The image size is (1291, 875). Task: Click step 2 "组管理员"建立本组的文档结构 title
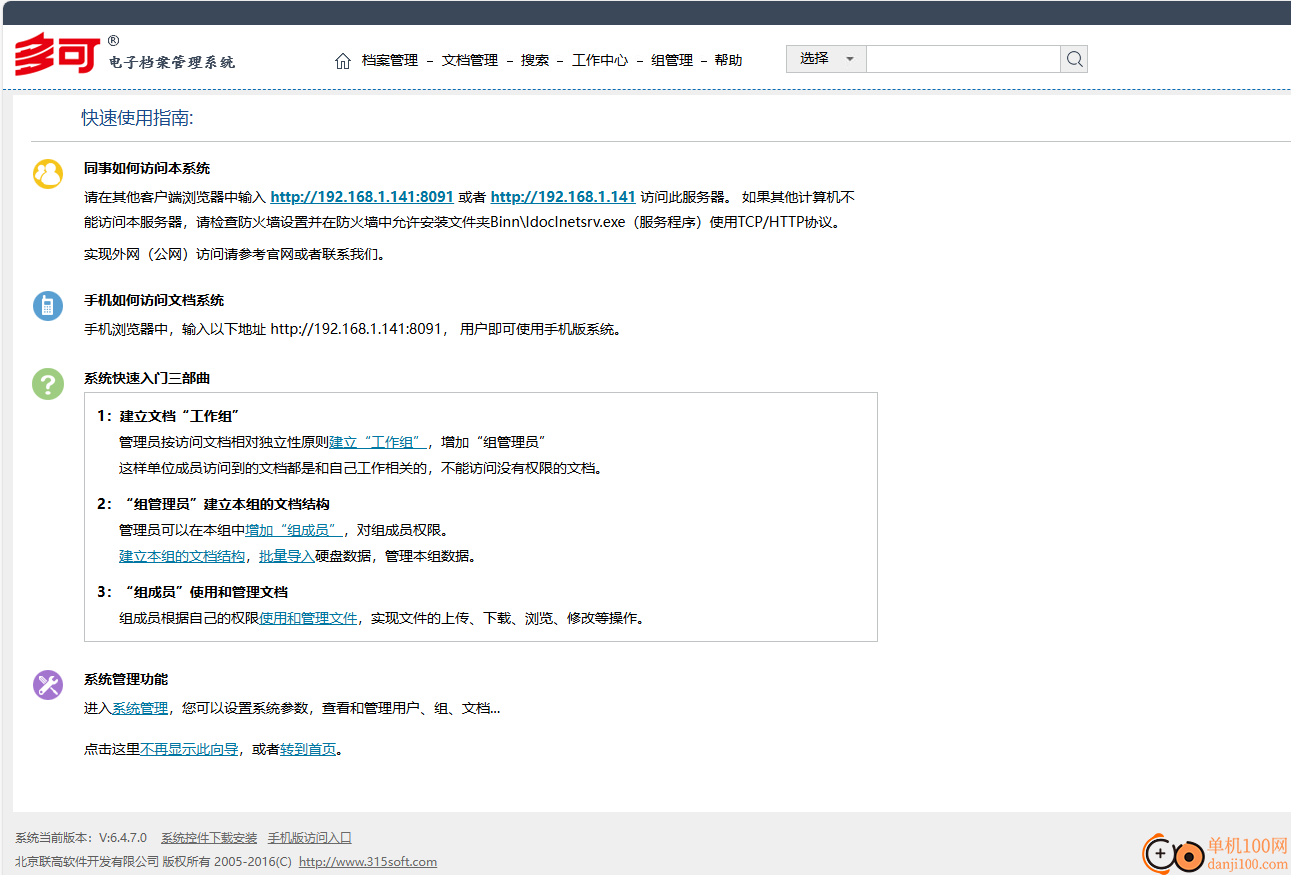pyautogui.click(x=213, y=504)
